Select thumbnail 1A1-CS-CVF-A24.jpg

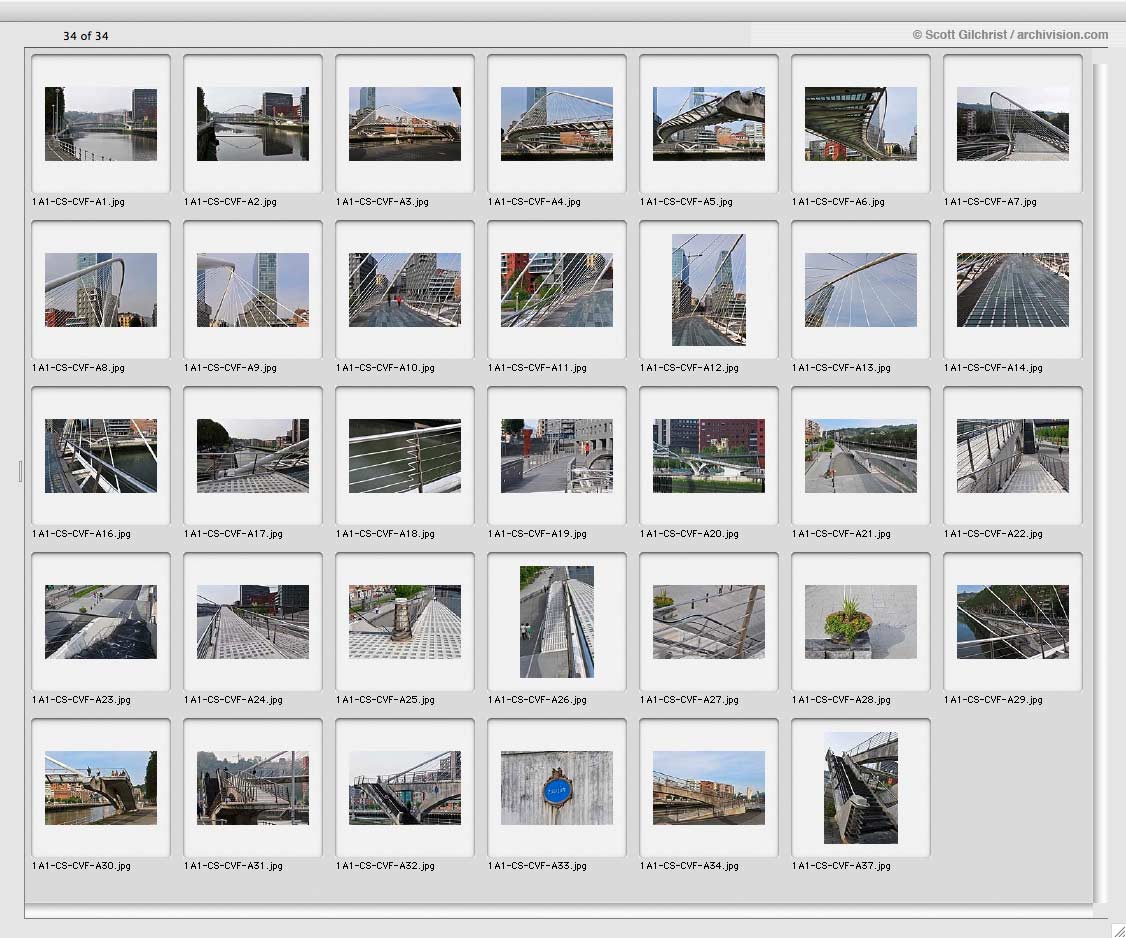coord(253,621)
